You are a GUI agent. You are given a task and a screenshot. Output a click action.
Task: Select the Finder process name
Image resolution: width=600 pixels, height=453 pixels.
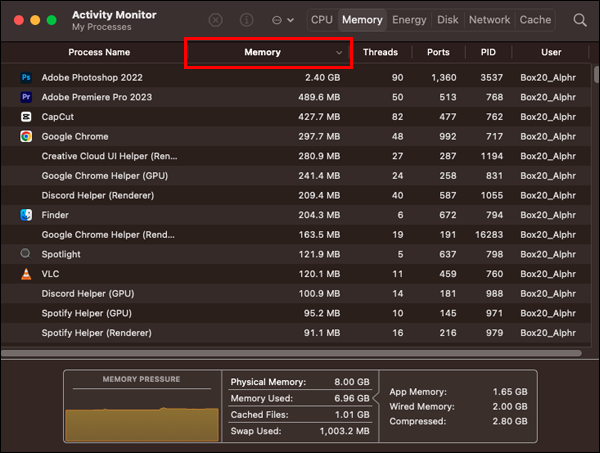[55, 215]
